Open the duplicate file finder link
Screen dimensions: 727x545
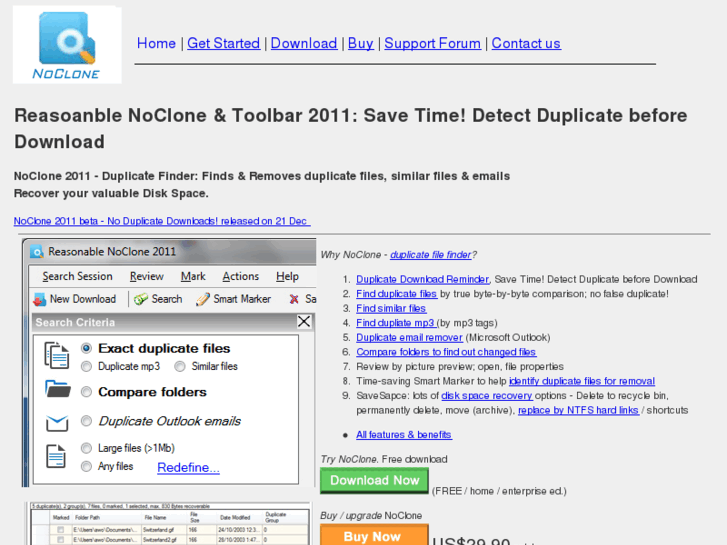pos(431,255)
